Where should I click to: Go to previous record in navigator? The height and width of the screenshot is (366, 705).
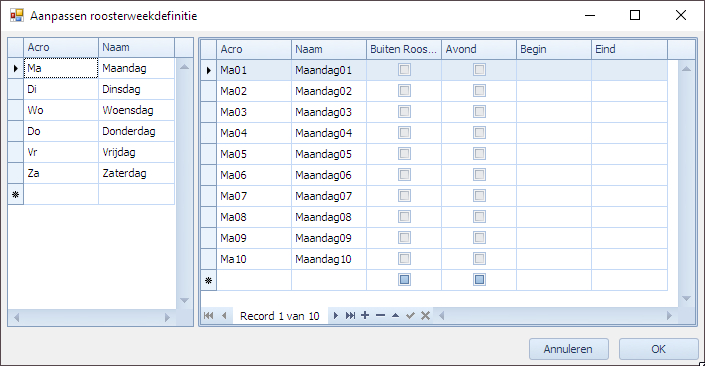(x=224, y=316)
